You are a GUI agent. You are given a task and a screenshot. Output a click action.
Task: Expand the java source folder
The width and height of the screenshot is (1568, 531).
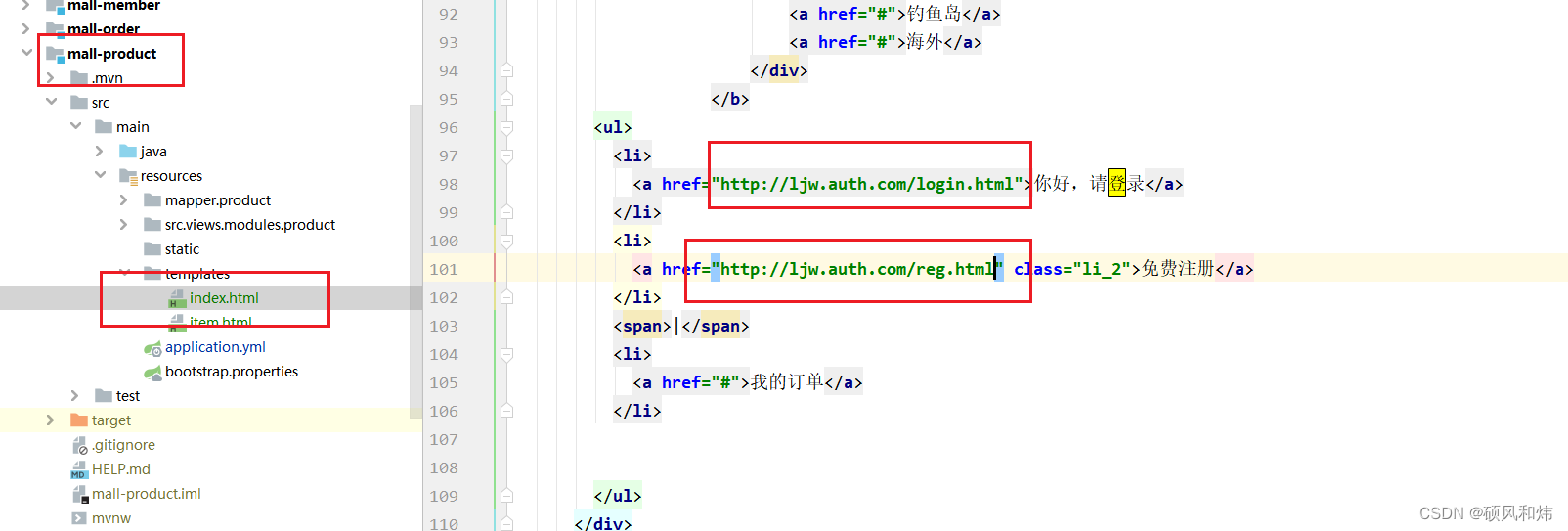(100, 151)
